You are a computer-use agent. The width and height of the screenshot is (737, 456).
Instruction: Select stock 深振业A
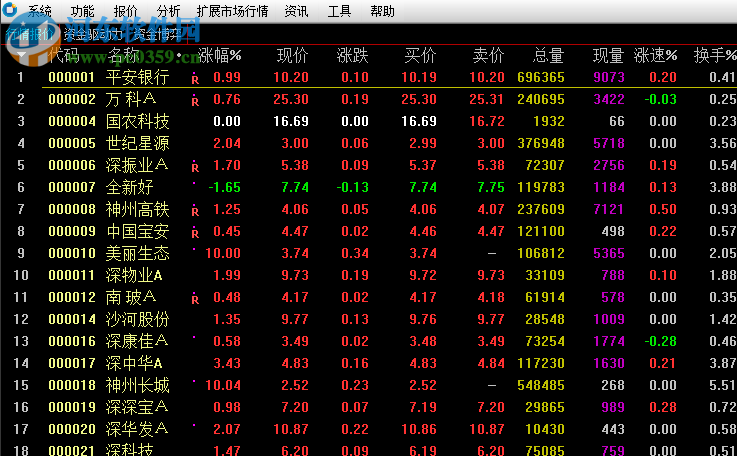tap(137, 165)
